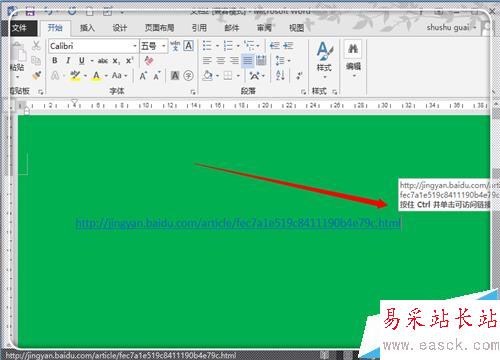This screenshot has width=500, height=360.
Task: Click the Shrink Font icon
Action: (157, 76)
